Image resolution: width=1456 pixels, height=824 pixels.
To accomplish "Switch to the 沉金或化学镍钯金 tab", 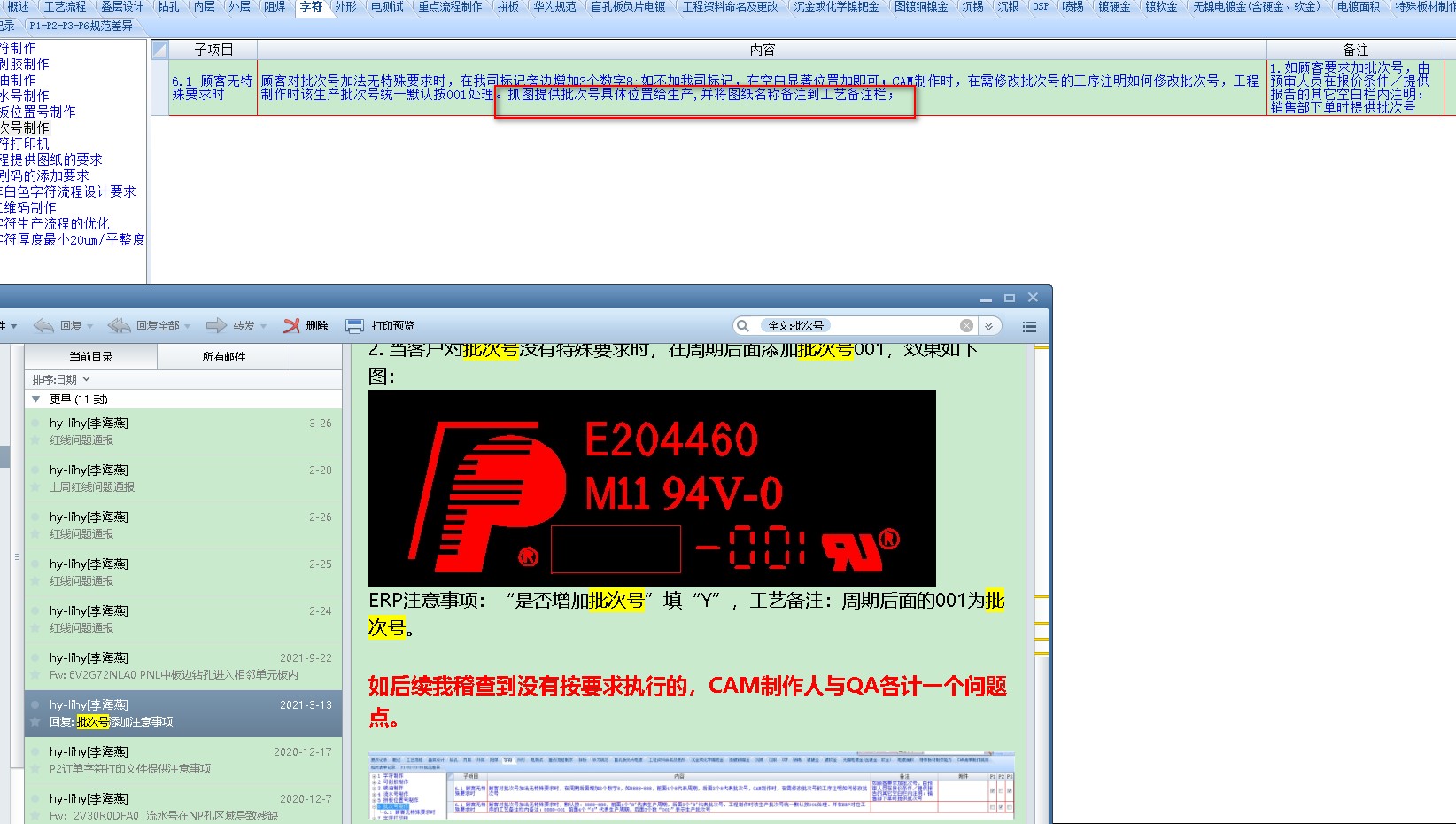I will (x=836, y=6).
